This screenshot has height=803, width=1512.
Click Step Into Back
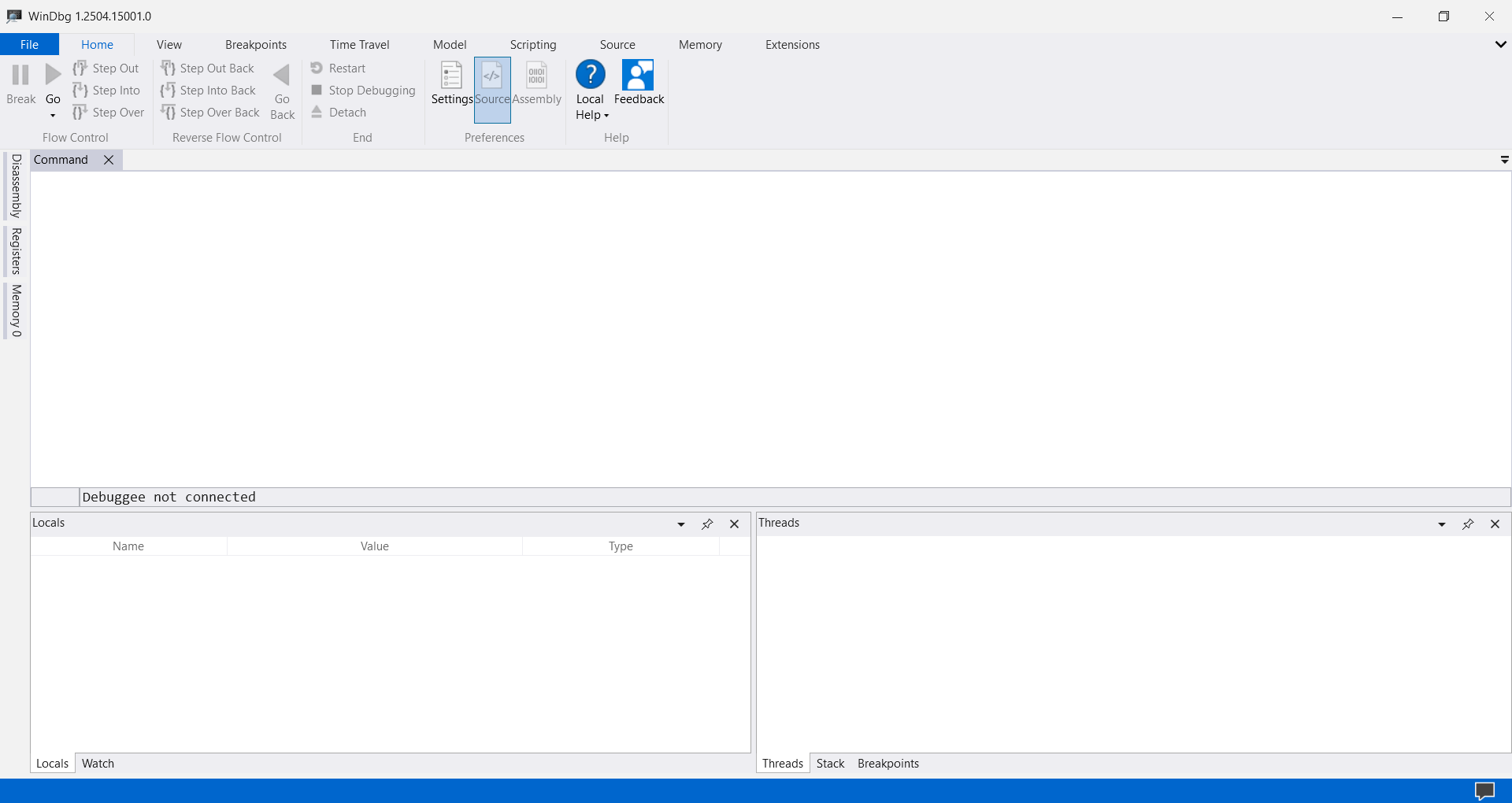pos(208,91)
